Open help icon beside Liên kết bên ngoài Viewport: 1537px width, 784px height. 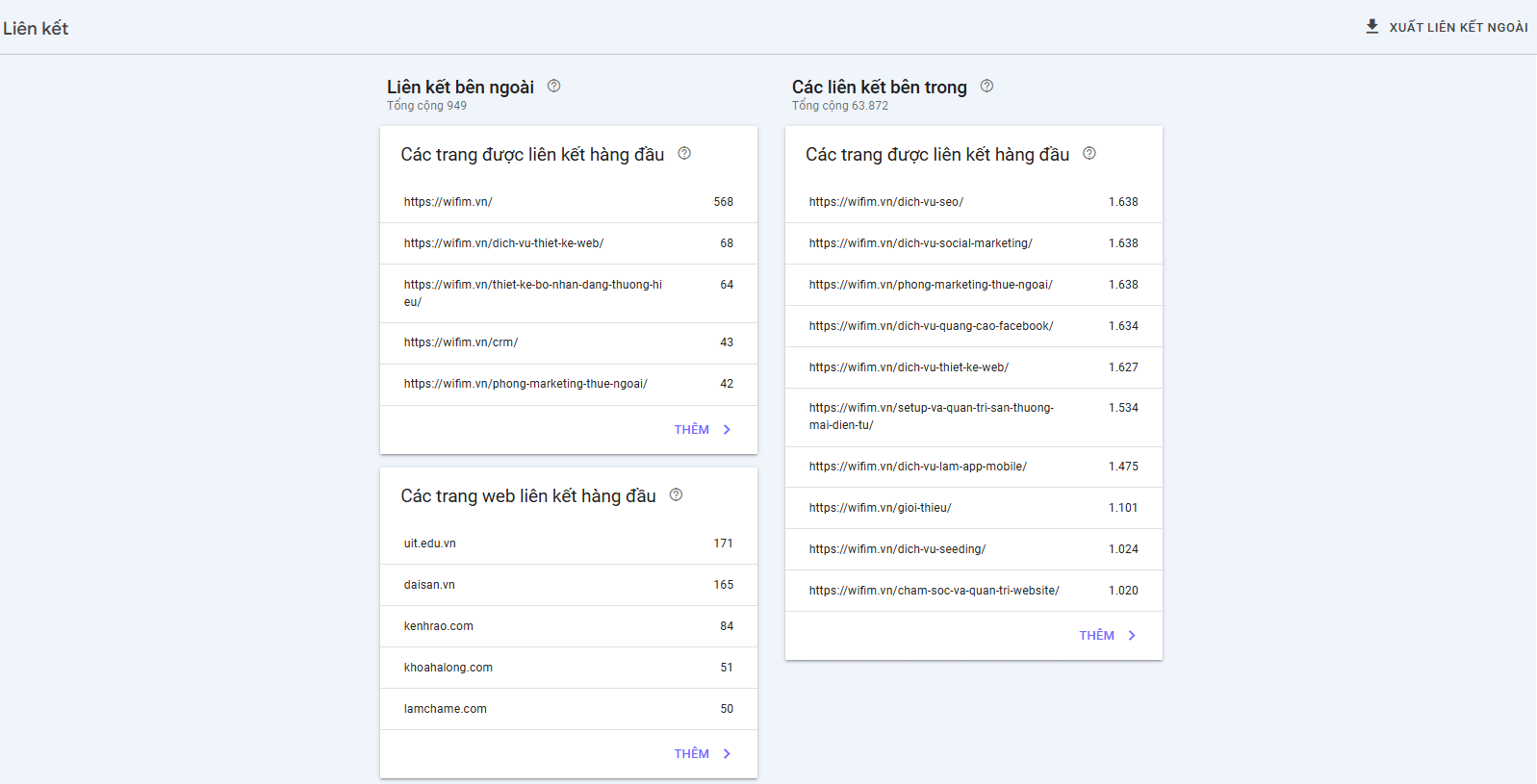pos(554,86)
